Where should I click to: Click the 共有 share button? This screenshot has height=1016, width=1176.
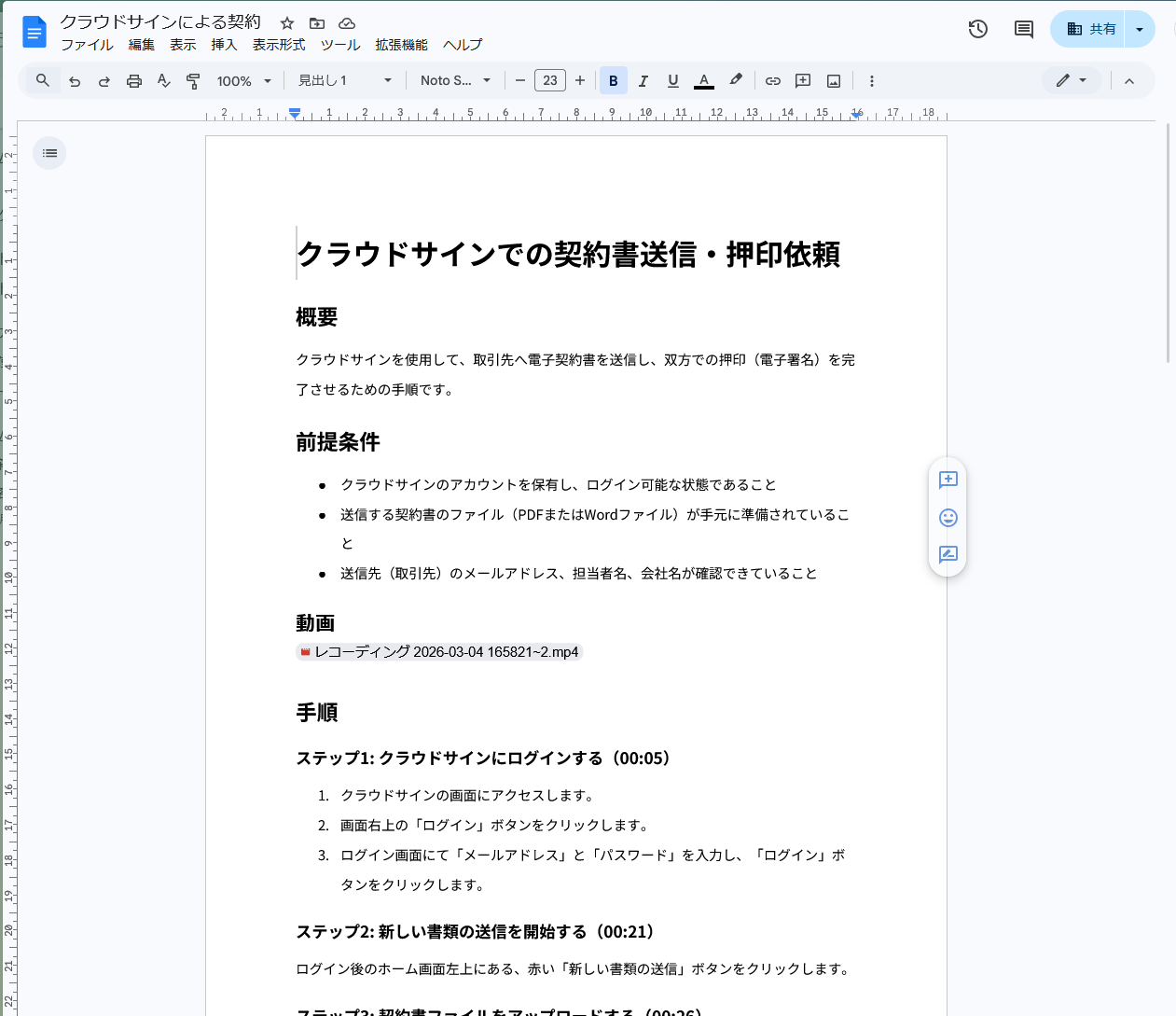(x=1088, y=29)
